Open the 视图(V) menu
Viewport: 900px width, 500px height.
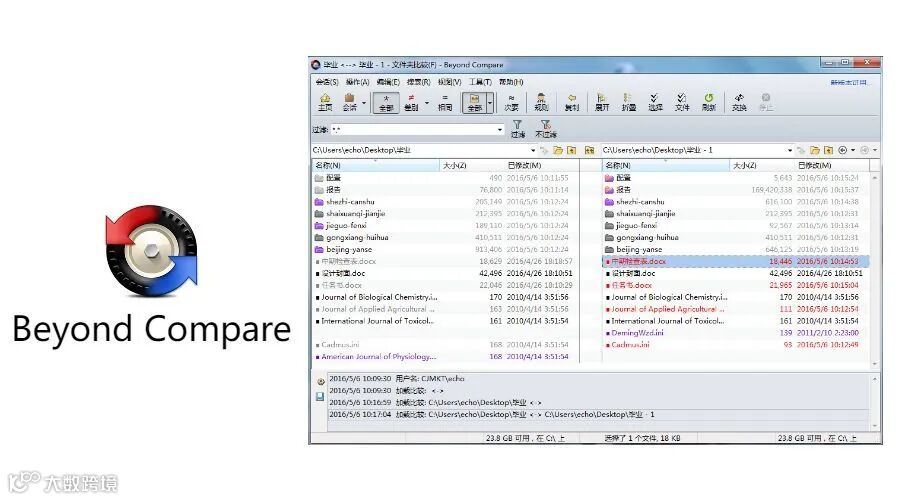pyautogui.click(x=449, y=82)
